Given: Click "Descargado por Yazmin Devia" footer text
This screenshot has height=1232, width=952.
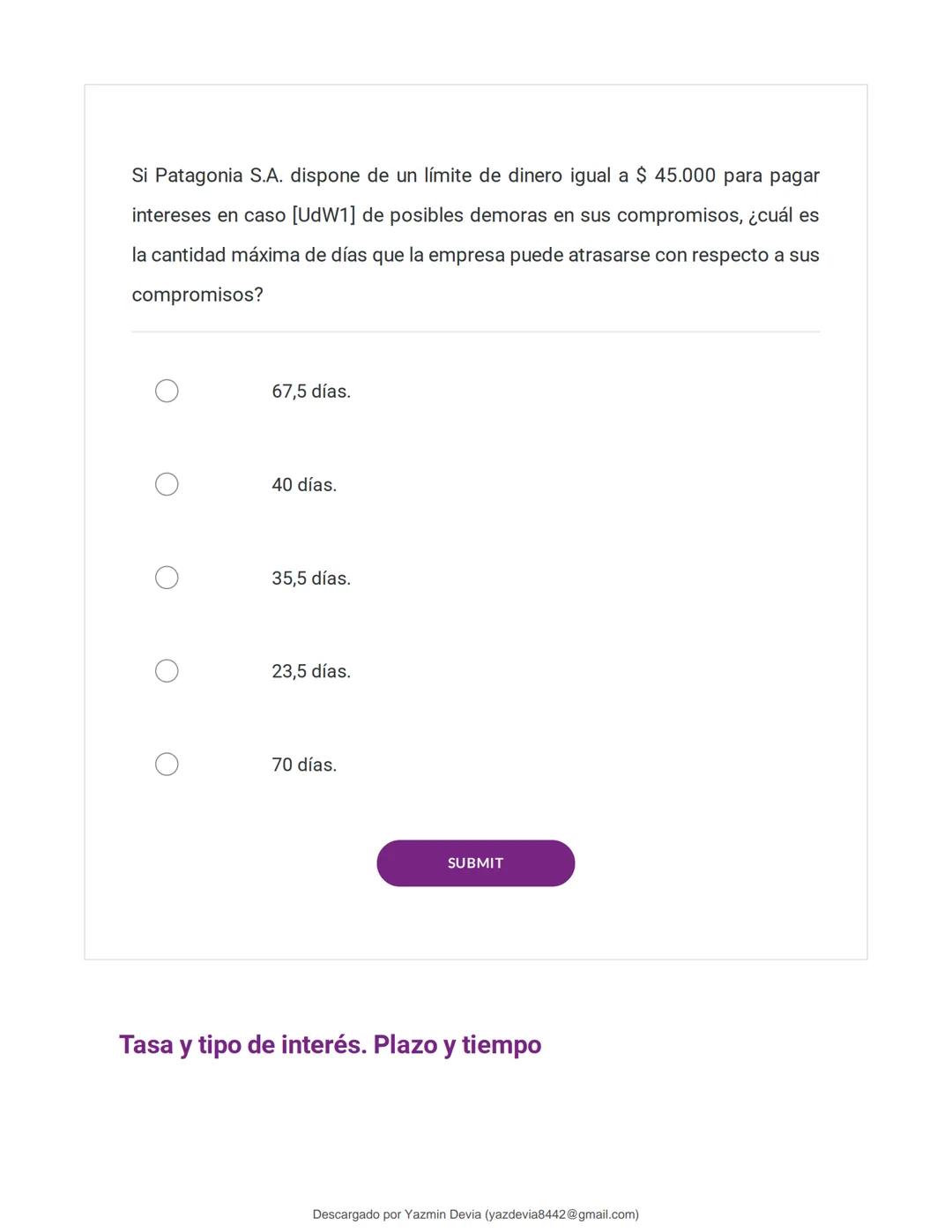Looking at the screenshot, I should 397,1214.
